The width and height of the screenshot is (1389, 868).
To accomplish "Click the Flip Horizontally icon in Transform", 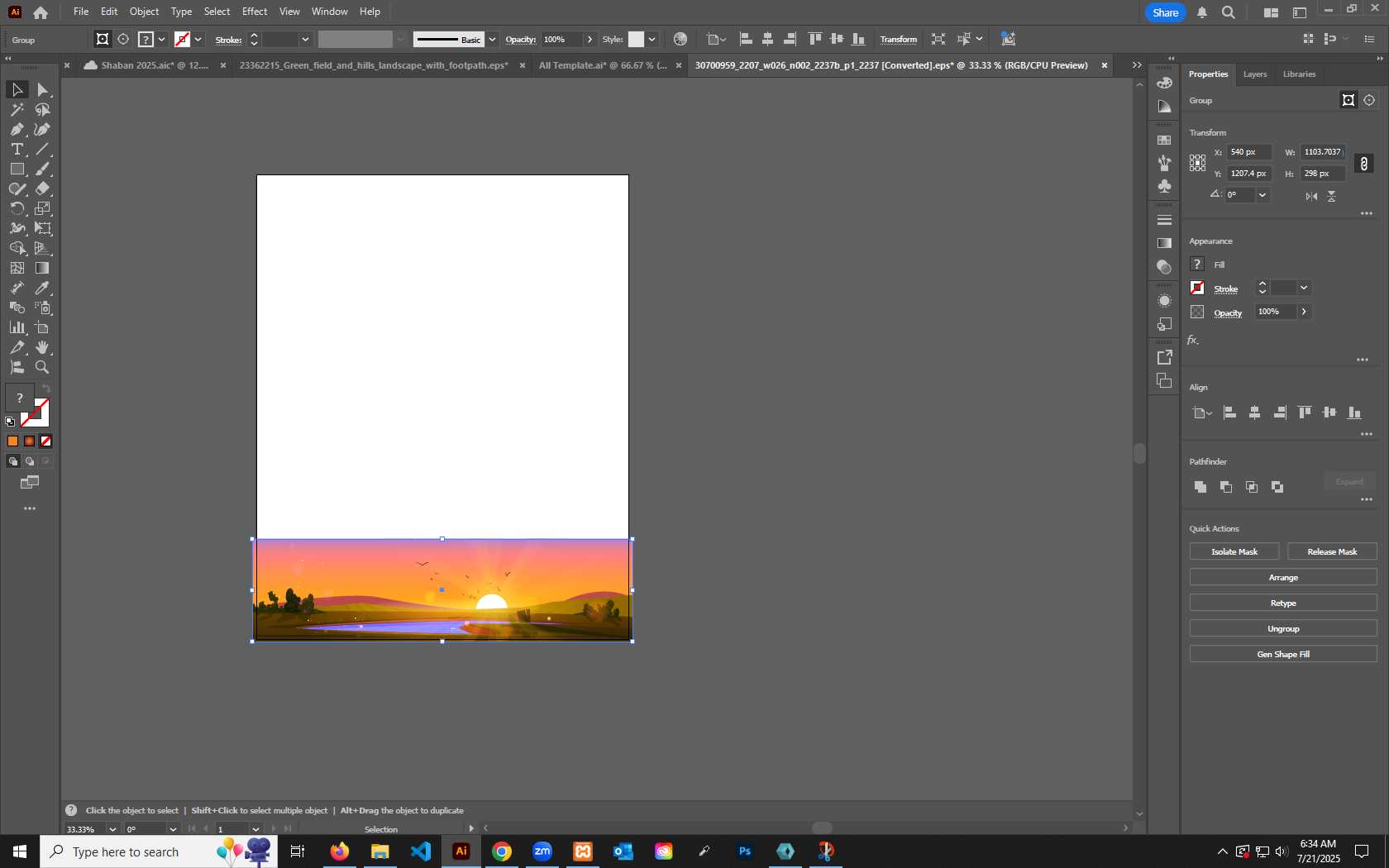I will (1311, 196).
